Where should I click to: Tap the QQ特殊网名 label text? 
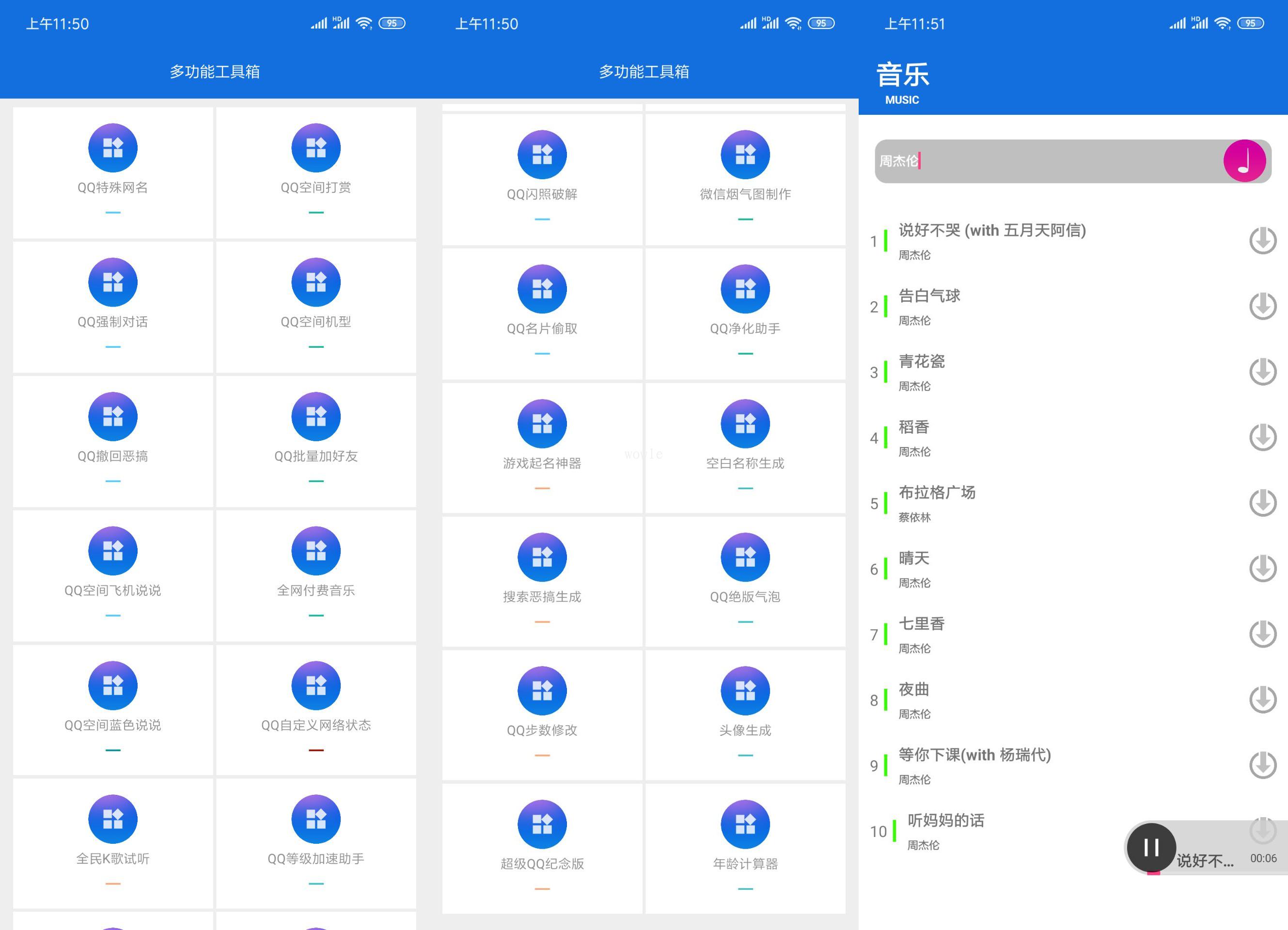click(x=112, y=187)
